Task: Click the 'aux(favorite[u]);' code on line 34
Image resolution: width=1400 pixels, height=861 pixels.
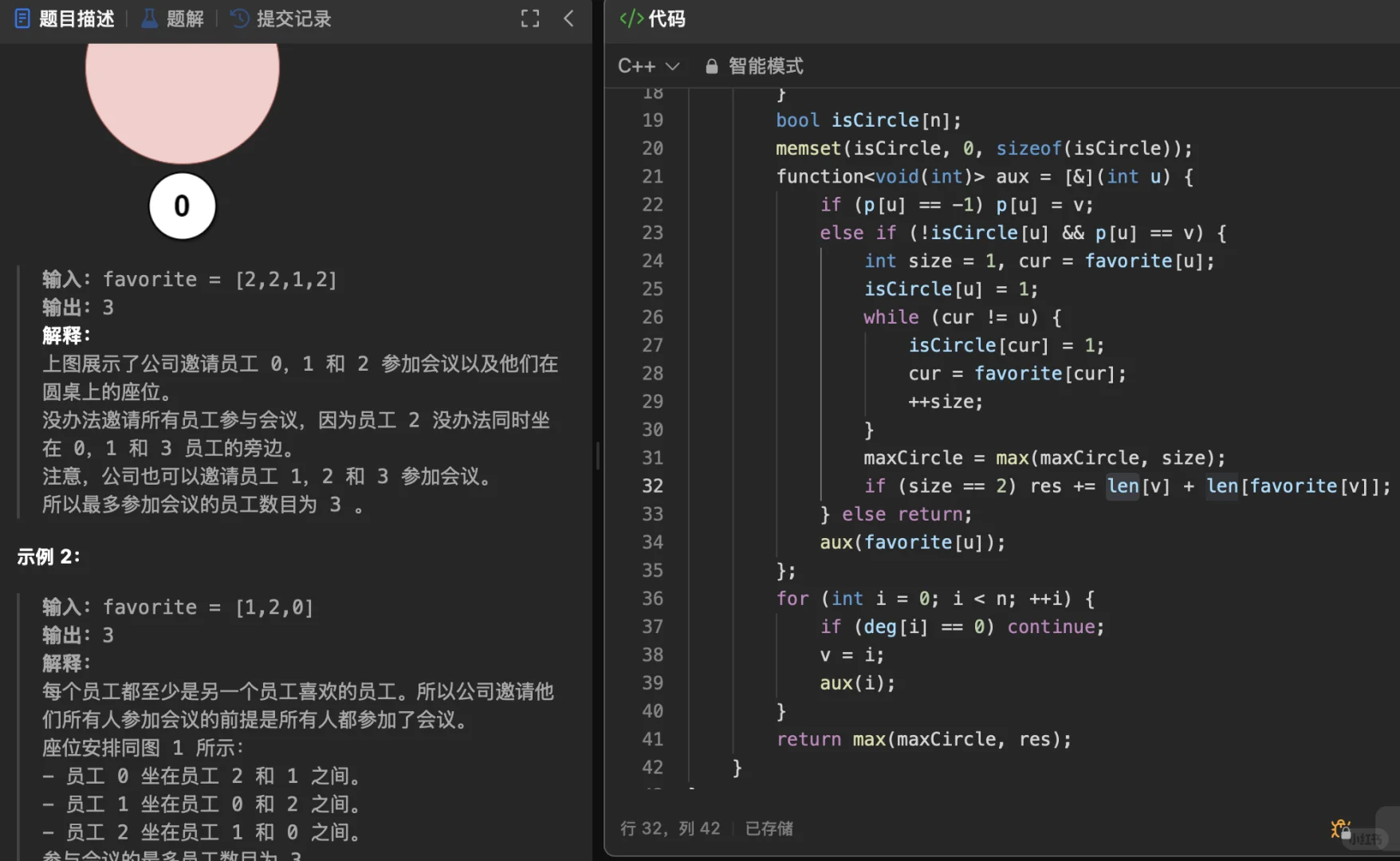Action: (913, 542)
